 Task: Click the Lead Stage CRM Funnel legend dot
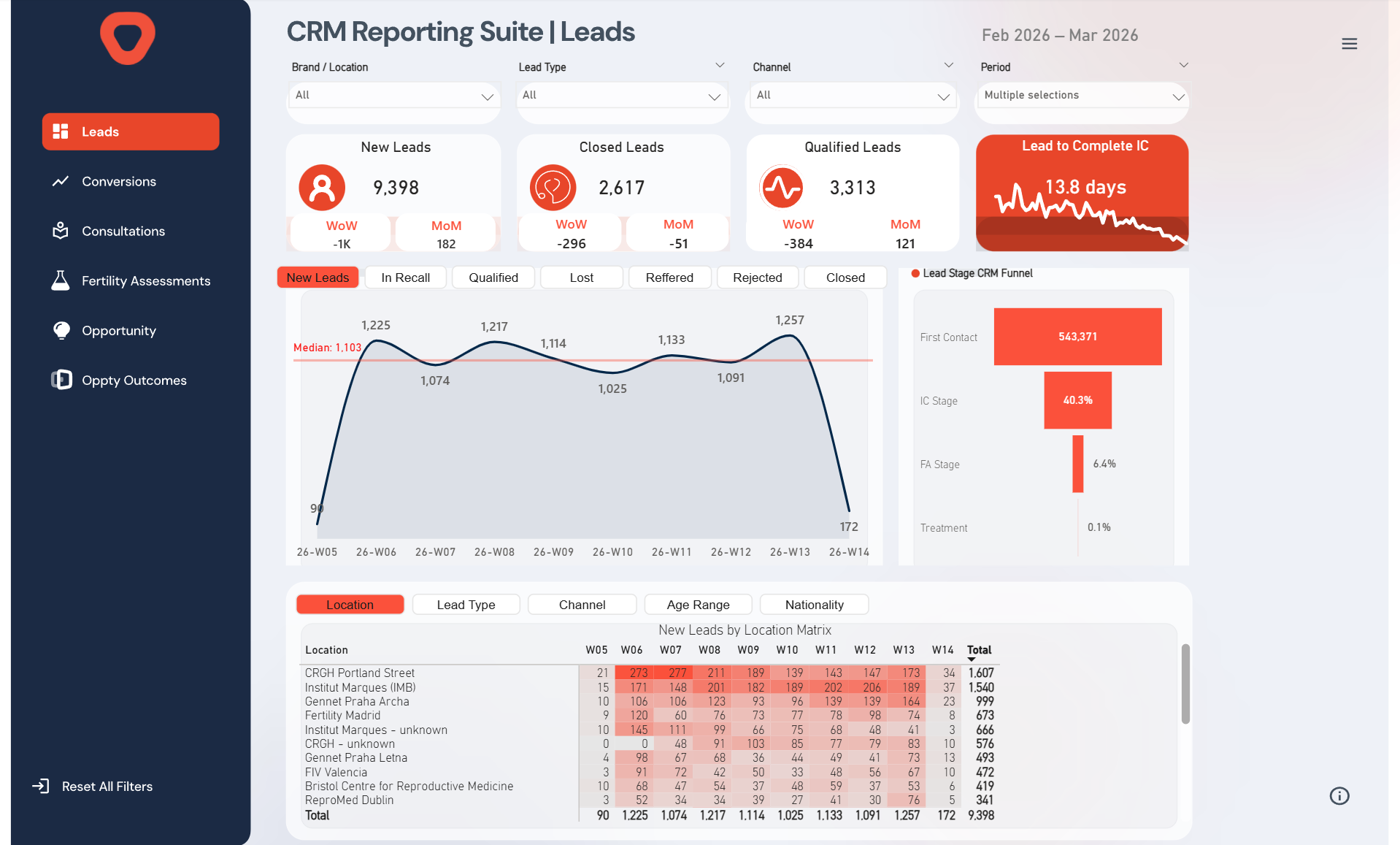click(916, 273)
